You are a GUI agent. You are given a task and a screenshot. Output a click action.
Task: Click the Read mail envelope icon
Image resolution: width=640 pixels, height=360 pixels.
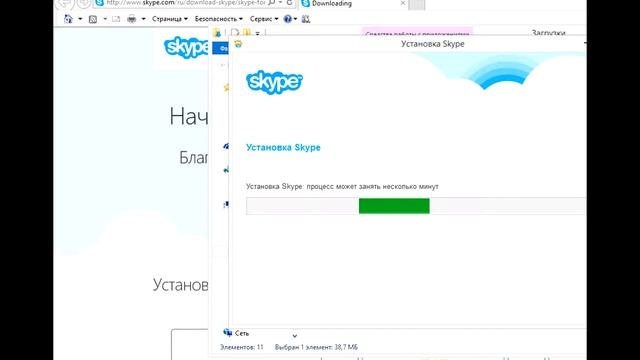tap(116, 19)
